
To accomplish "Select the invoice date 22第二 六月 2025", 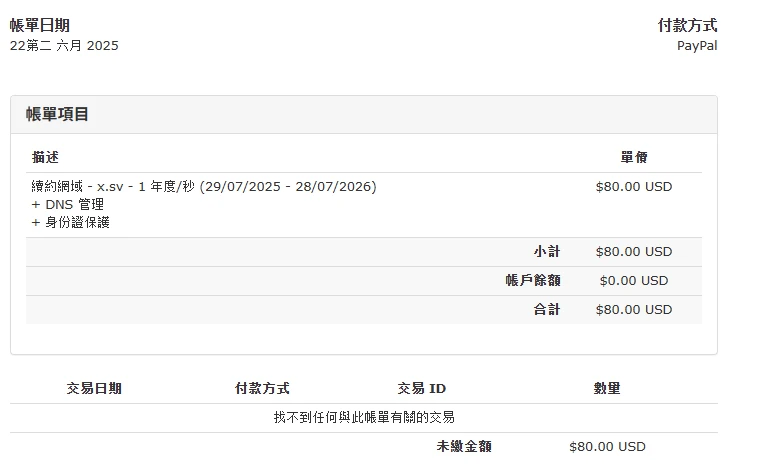I will (x=64, y=46).
